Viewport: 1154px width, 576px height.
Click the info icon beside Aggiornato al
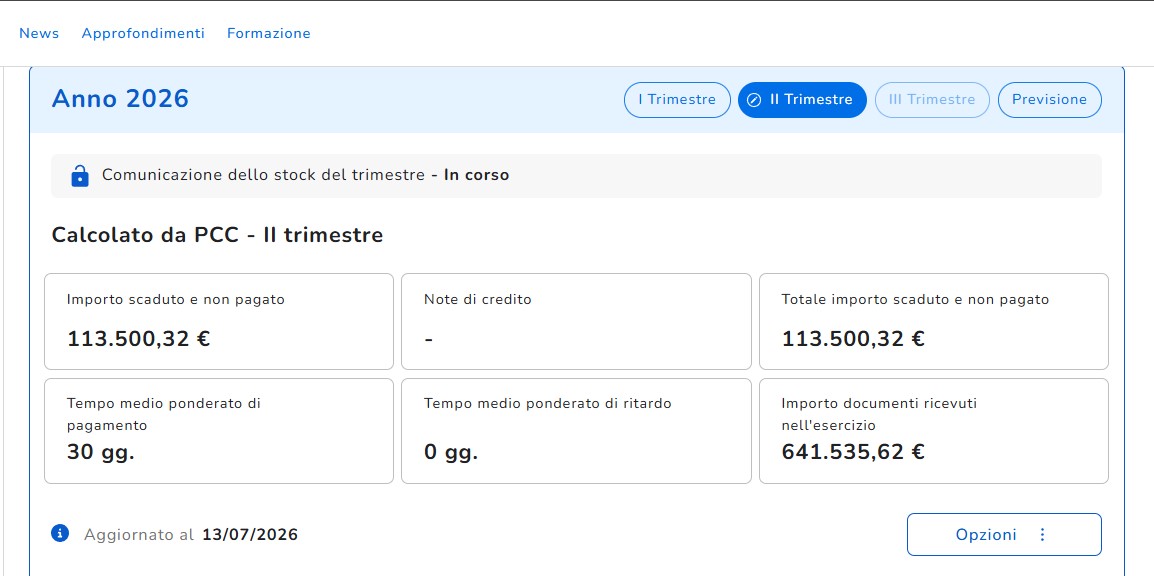(60, 533)
